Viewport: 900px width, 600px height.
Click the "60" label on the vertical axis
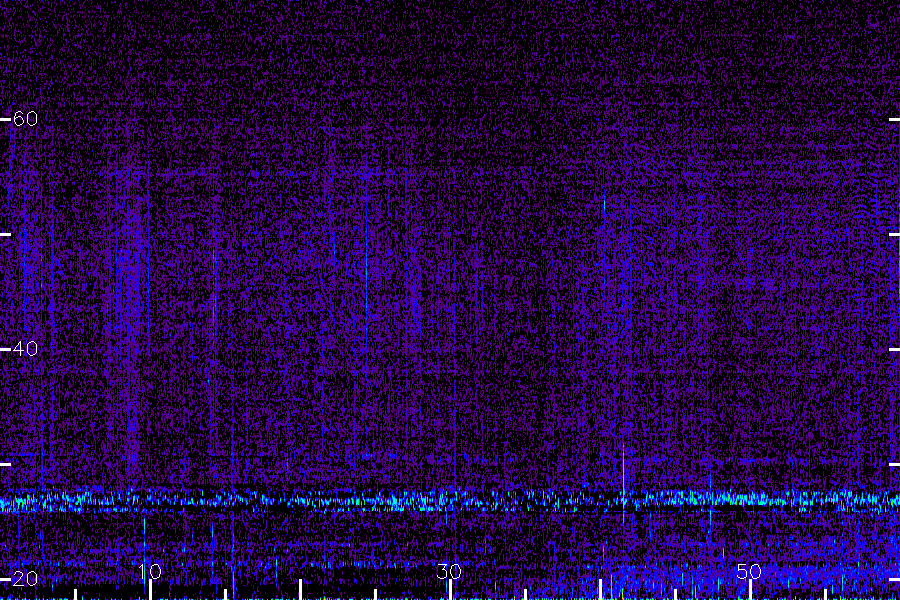pyautogui.click(x=25, y=119)
